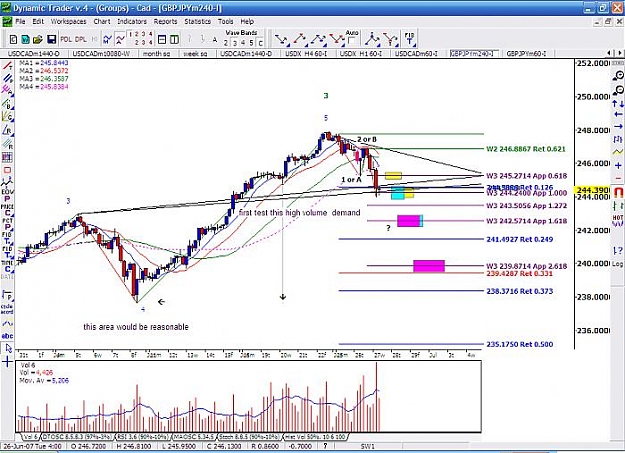Select the red rectangle drawing tool
Viewport: 625px width, 453px height.
pyautogui.click(x=7, y=170)
